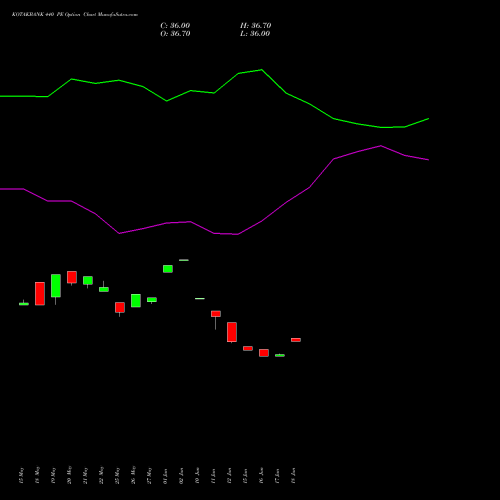Click the '18 Jun' date axis label
Screen dimensions: 500x500
pyautogui.click(x=293, y=476)
